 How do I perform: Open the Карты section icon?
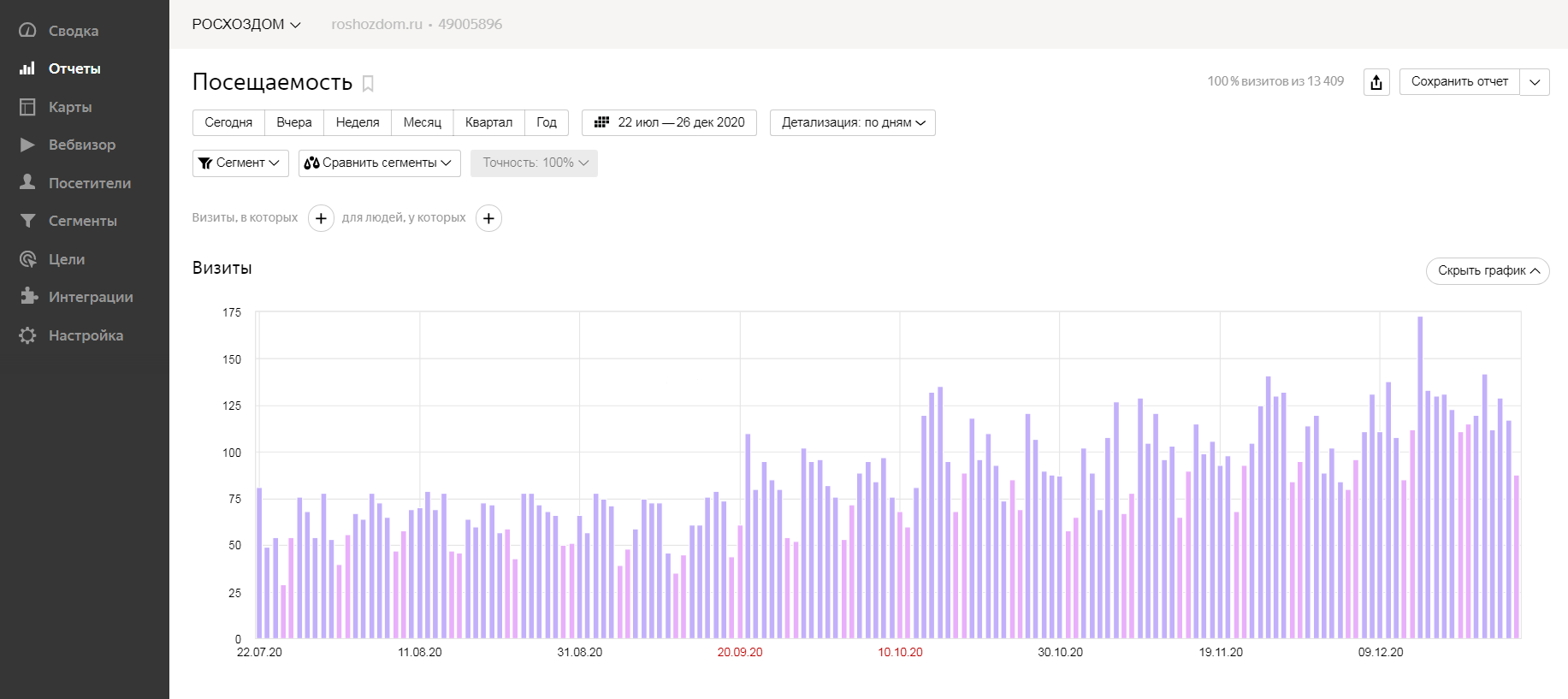(x=27, y=107)
